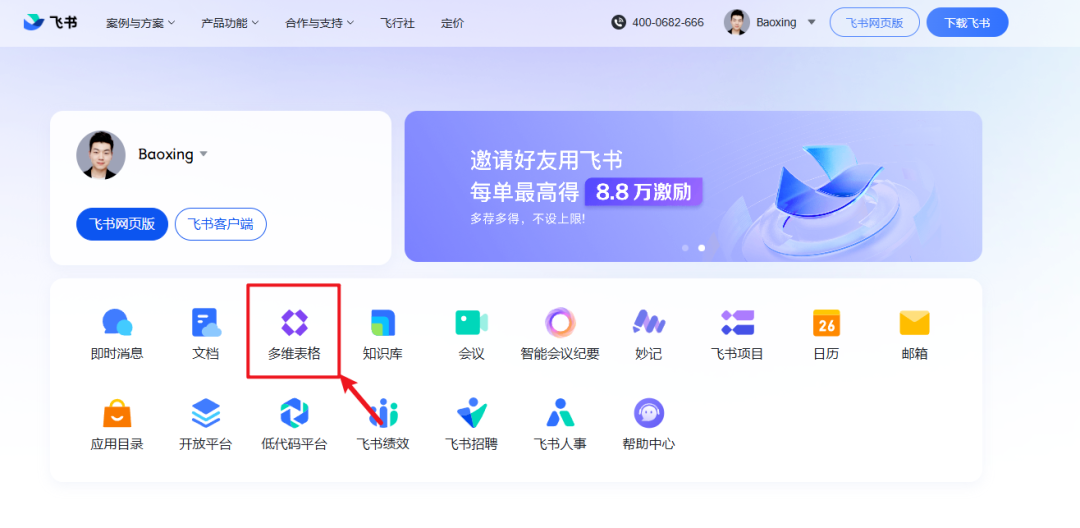Expand the arrow next to Baoxing in card
The width and height of the screenshot is (1080, 528).
[203, 154]
